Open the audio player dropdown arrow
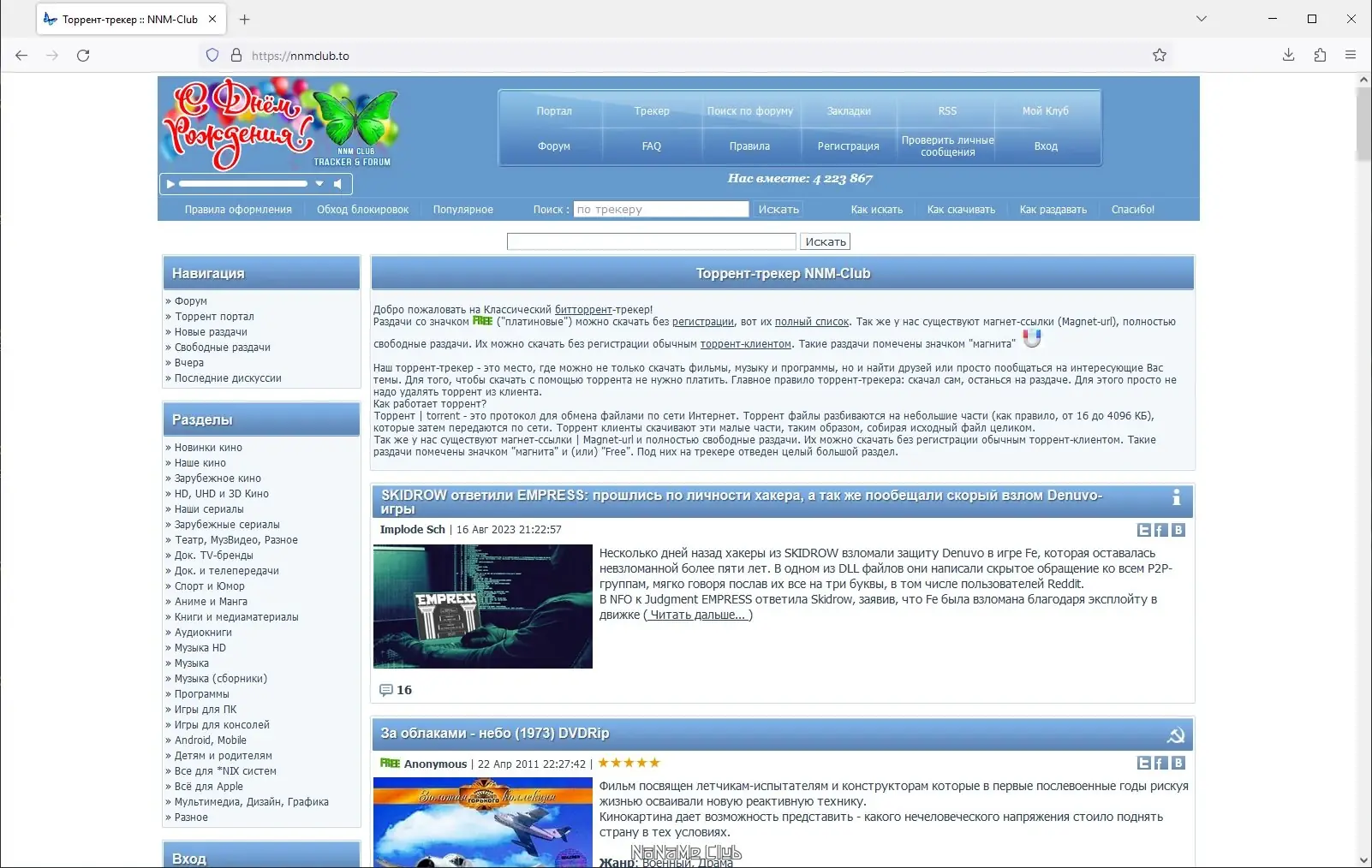Viewport: 1372px width, 868px height. (319, 184)
